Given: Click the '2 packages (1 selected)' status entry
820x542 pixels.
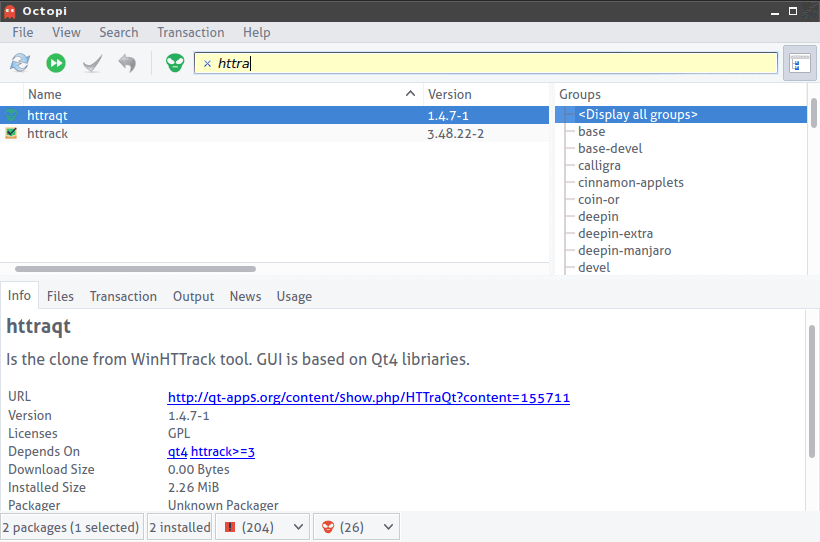Looking at the screenshot, I should point(71,527).
